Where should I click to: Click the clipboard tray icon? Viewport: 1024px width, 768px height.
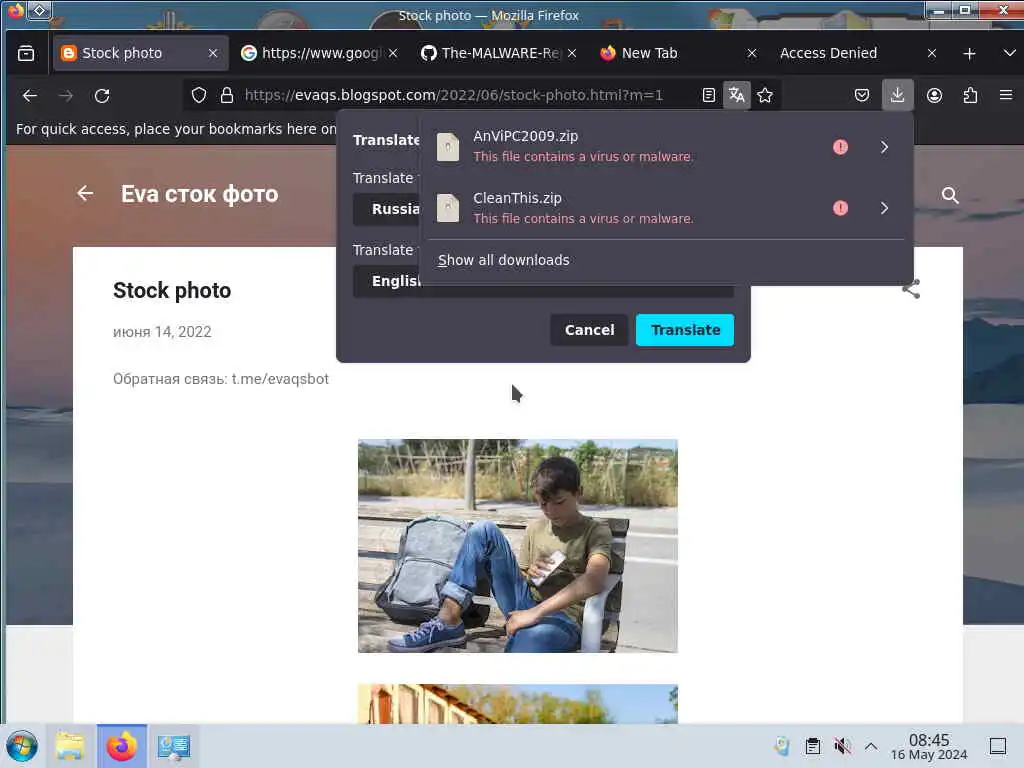812,746
